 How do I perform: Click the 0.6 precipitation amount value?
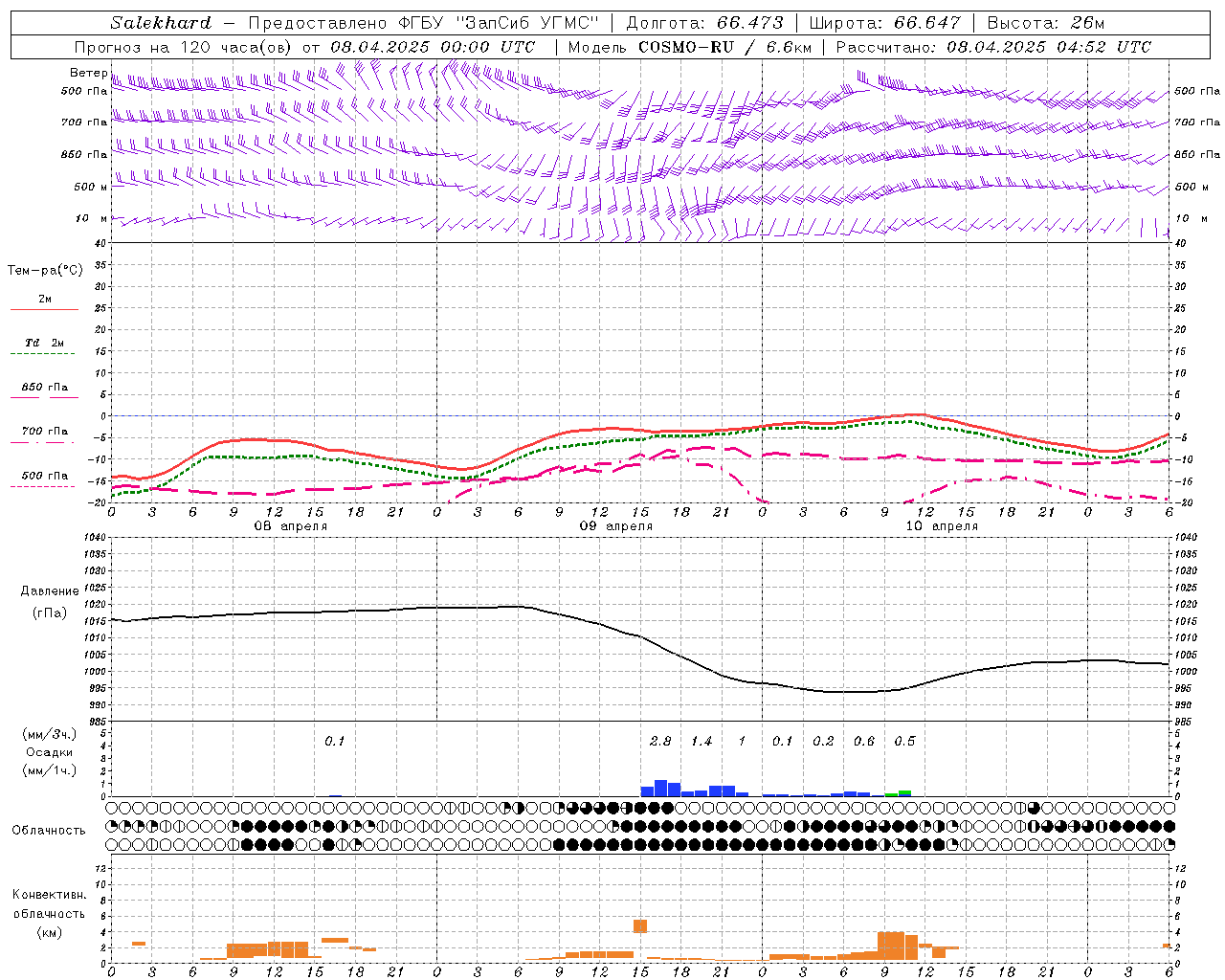[864, 742]
